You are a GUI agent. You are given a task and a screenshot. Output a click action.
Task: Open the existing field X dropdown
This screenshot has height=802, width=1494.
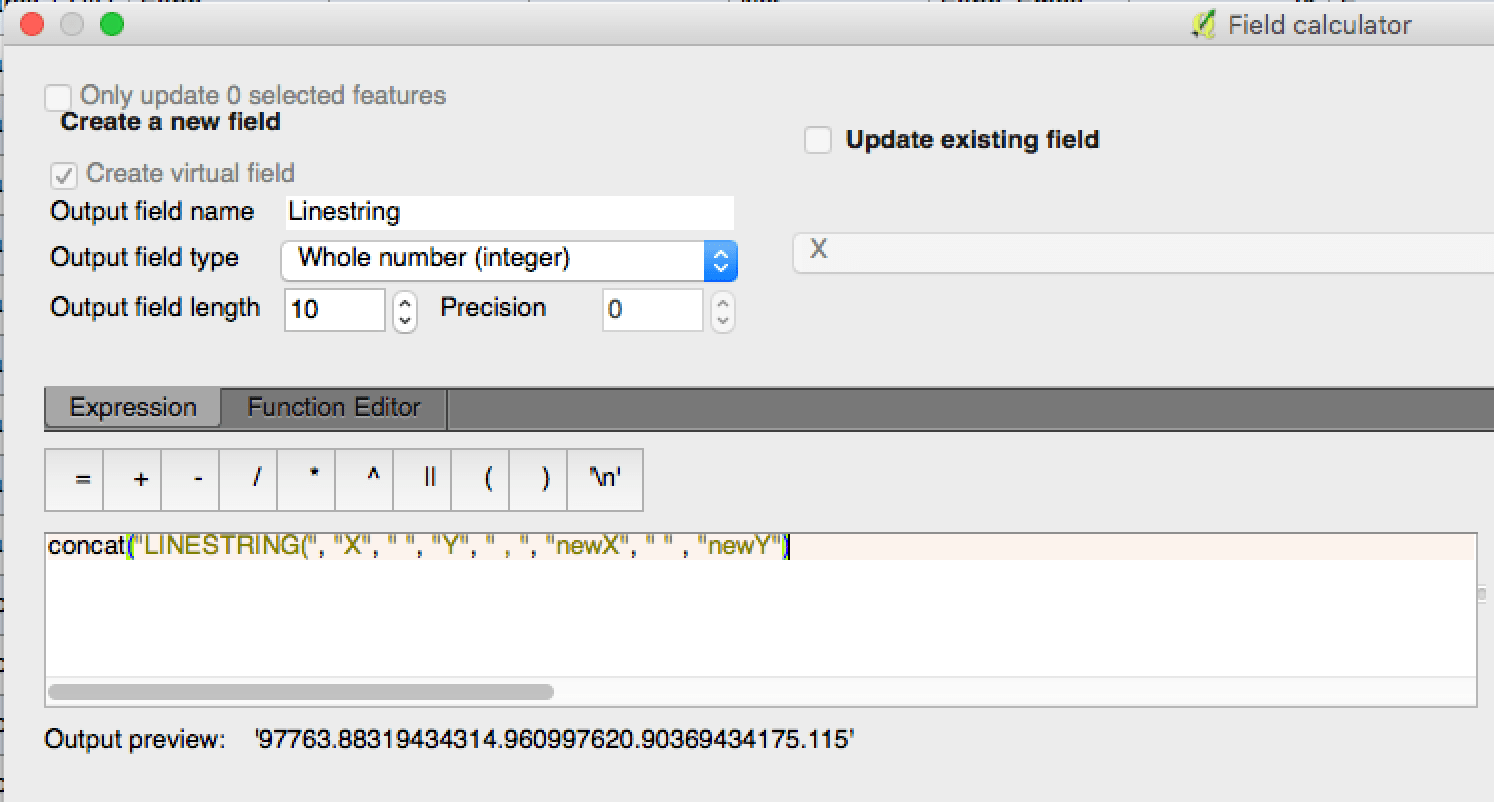click(1143, 251)
